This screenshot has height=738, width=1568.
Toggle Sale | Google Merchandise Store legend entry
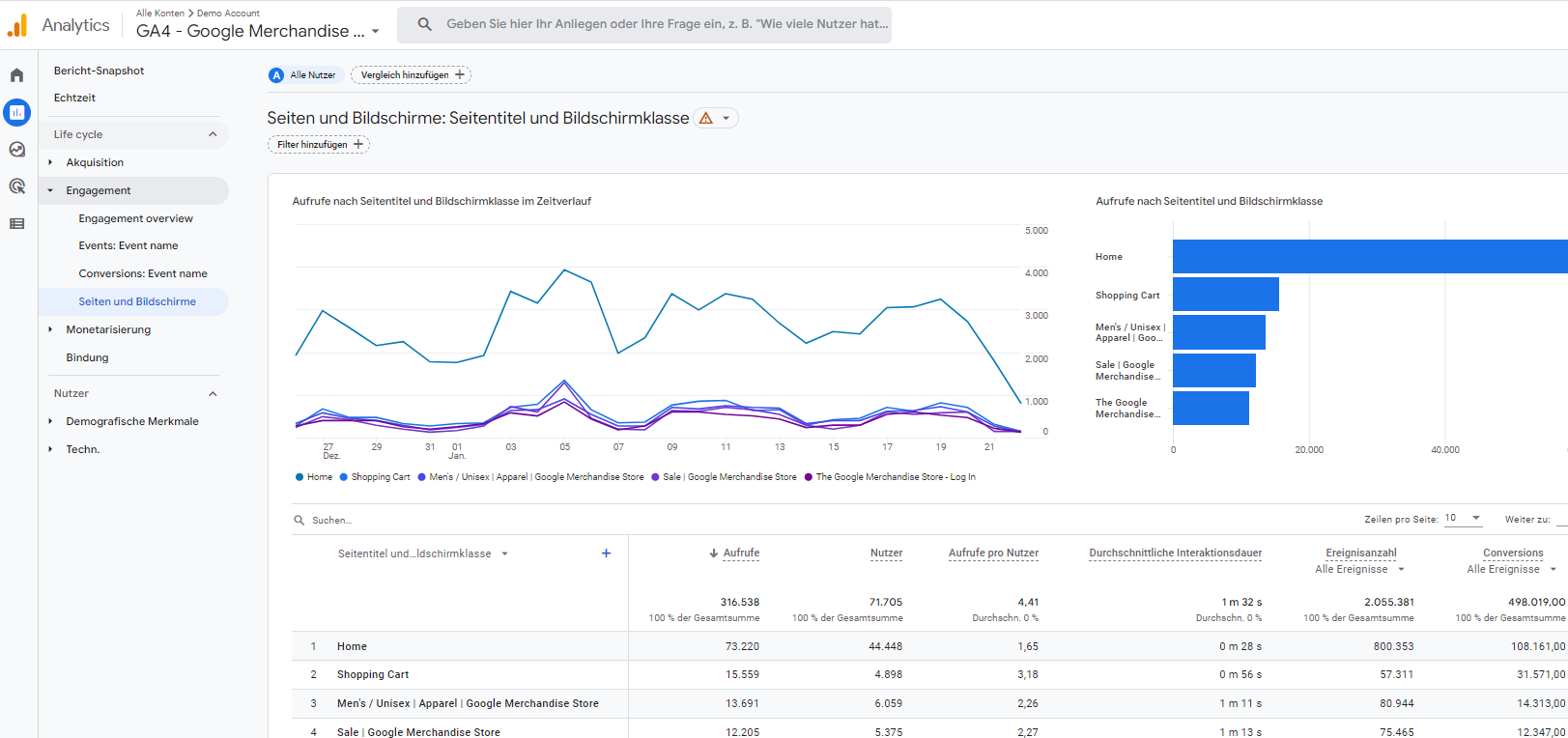725,477
